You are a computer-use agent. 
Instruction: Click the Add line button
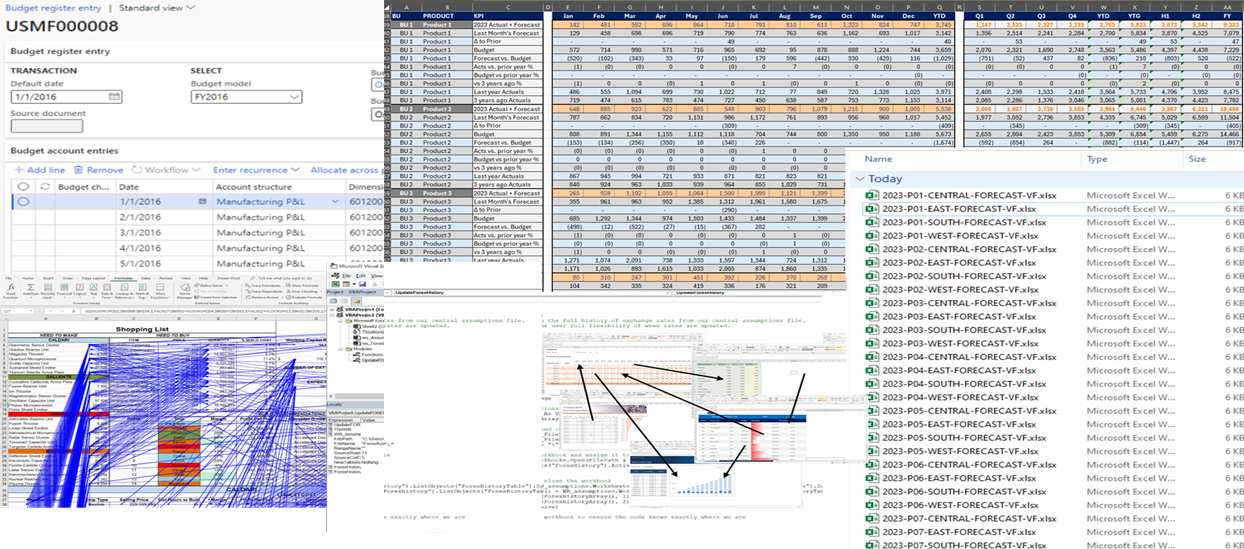pos(40,170)
